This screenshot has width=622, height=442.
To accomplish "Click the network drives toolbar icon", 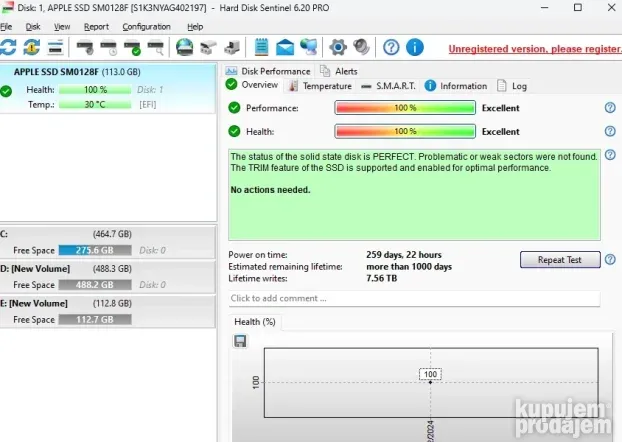I will (x=208, y=47).
